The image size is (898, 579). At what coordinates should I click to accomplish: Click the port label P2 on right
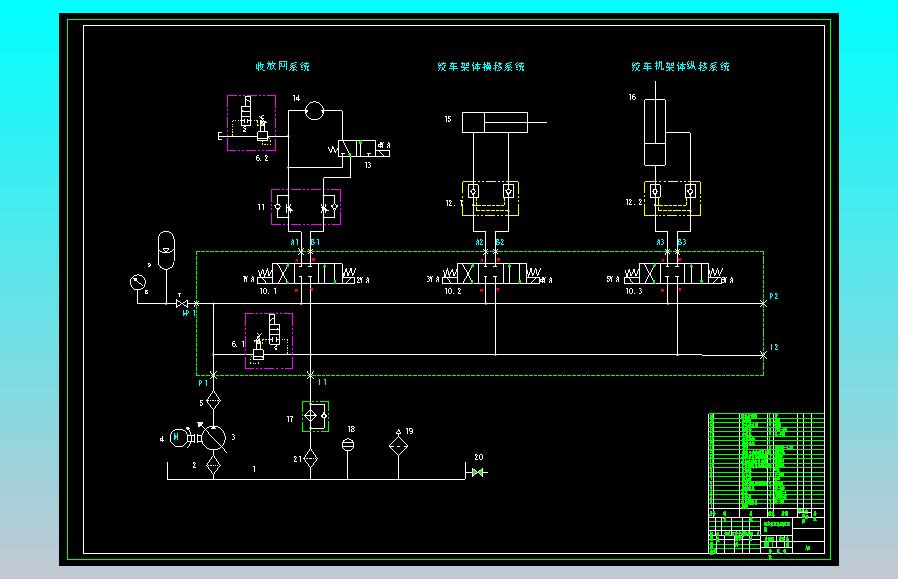[x=774, y=297]
